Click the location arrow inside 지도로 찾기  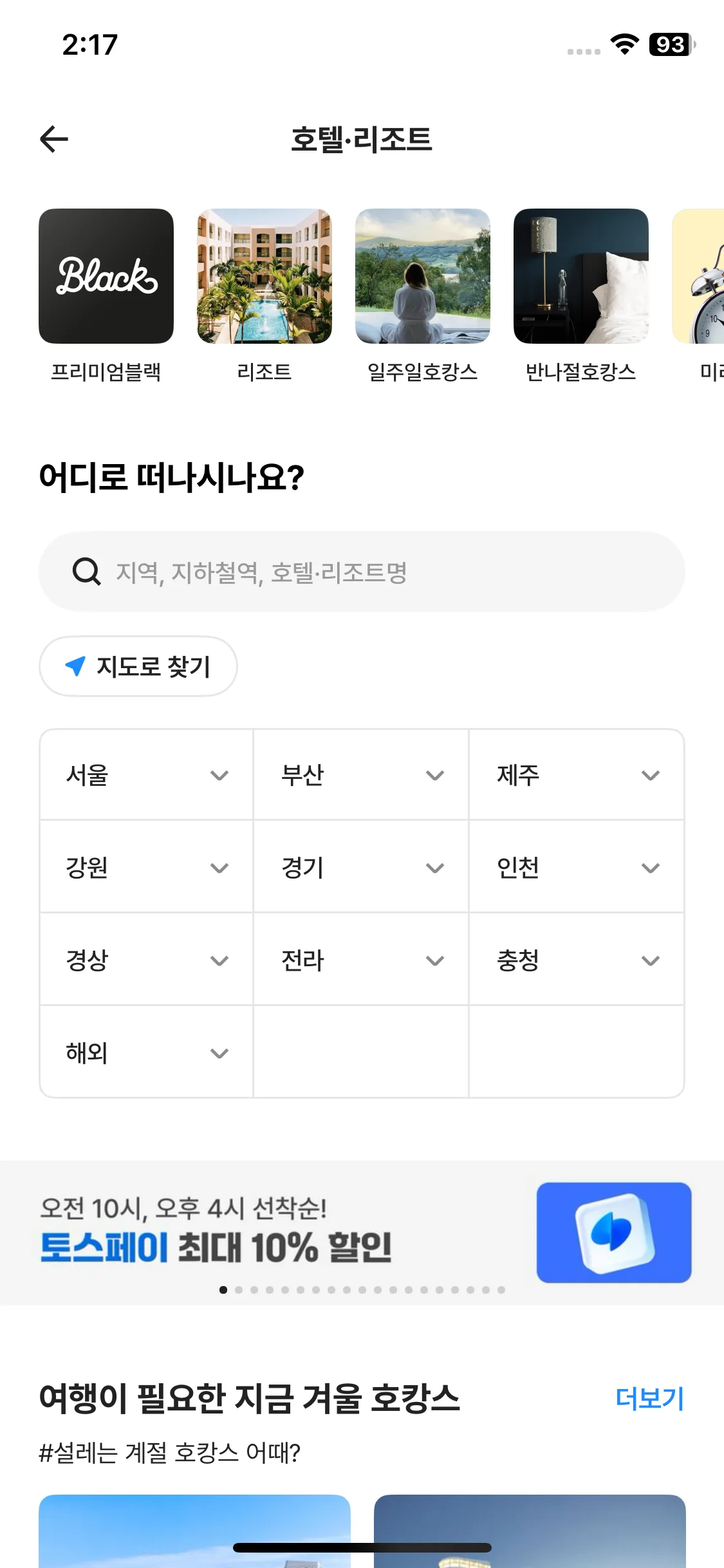tap(77, 666)
